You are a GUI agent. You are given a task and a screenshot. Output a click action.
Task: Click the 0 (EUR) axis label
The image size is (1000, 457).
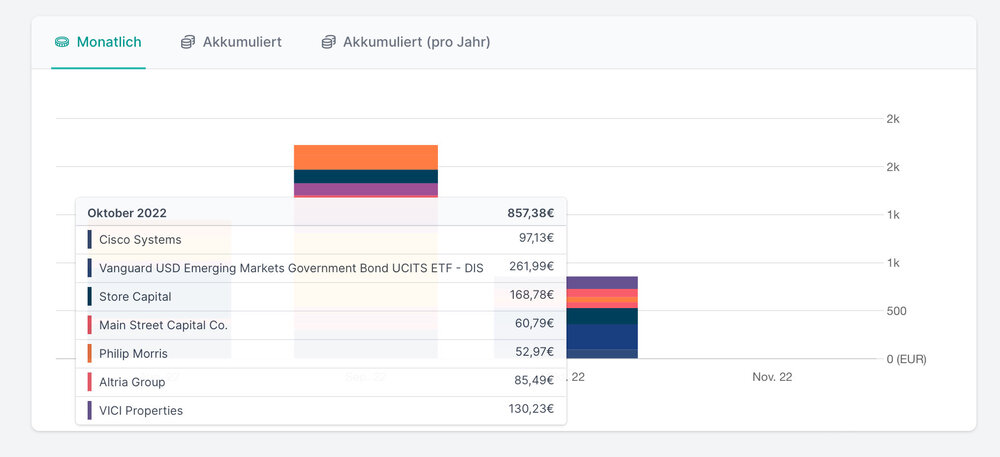tap(908, 359)
